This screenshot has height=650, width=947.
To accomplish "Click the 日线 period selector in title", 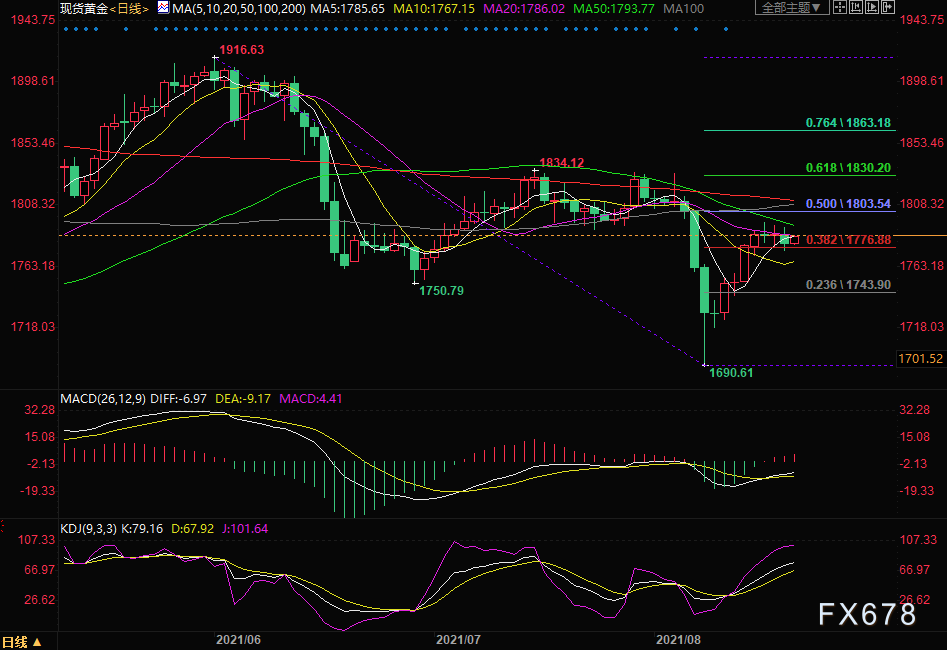I will pyautogui.click(x=129, y=8).
